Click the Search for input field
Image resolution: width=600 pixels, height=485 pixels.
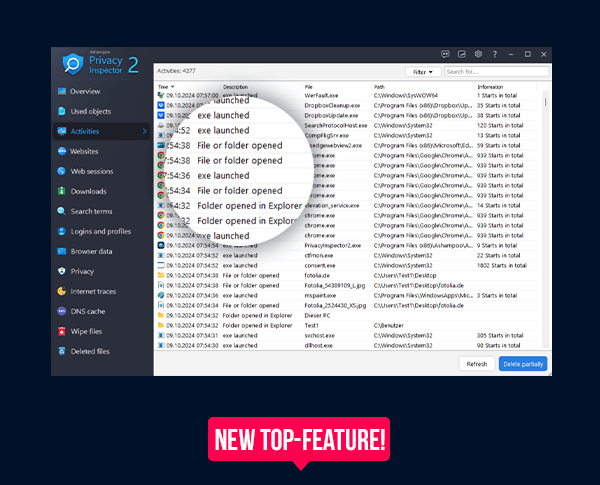(x=494, y=72)
